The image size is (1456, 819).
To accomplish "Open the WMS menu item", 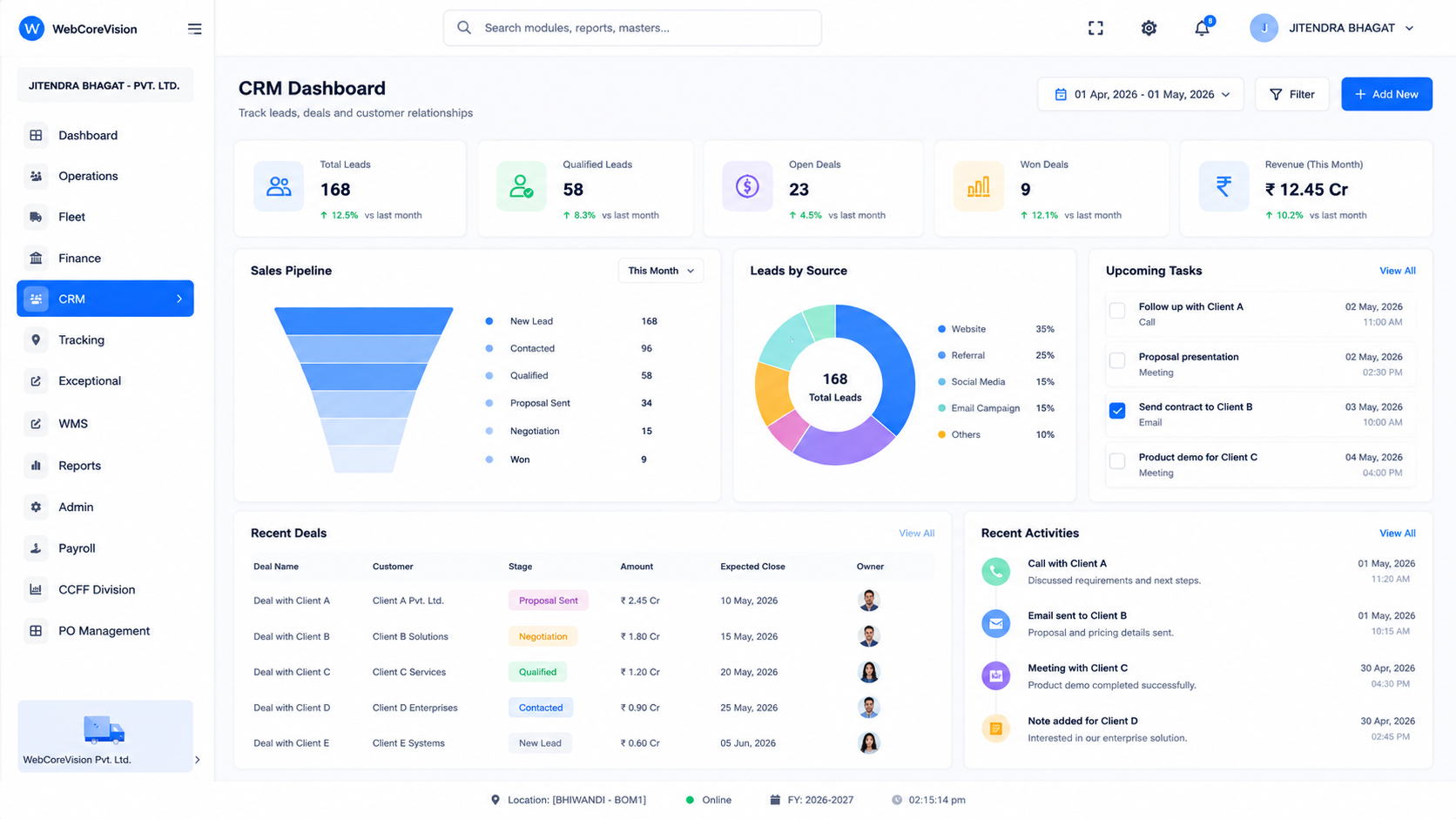I will click(x=105, y=424).
